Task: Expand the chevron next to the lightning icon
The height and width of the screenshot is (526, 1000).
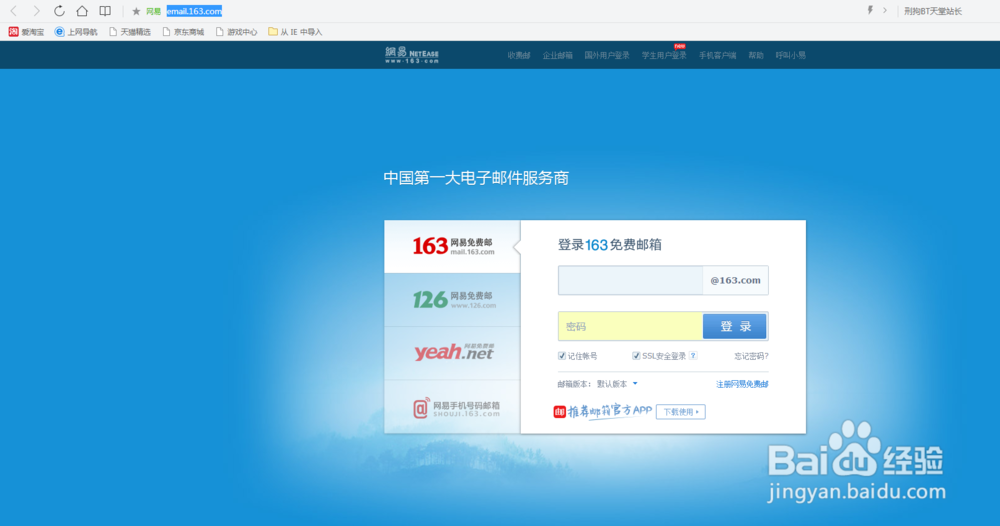Action: tap(885, 10)
